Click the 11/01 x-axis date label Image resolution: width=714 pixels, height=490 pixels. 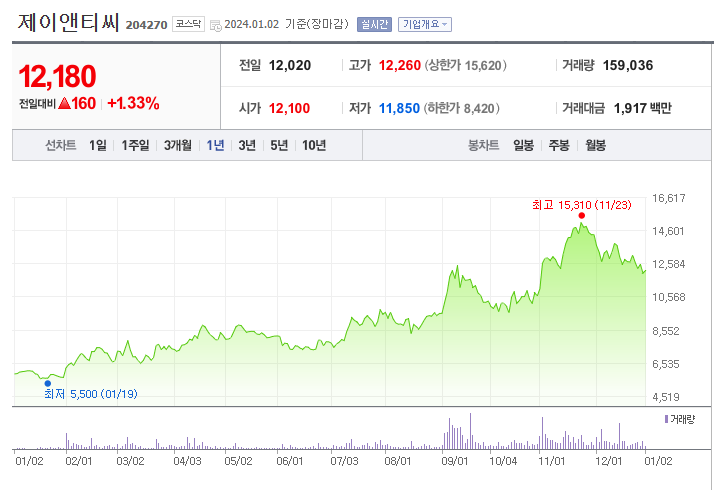pyautogui.click(x=551, y=461)
